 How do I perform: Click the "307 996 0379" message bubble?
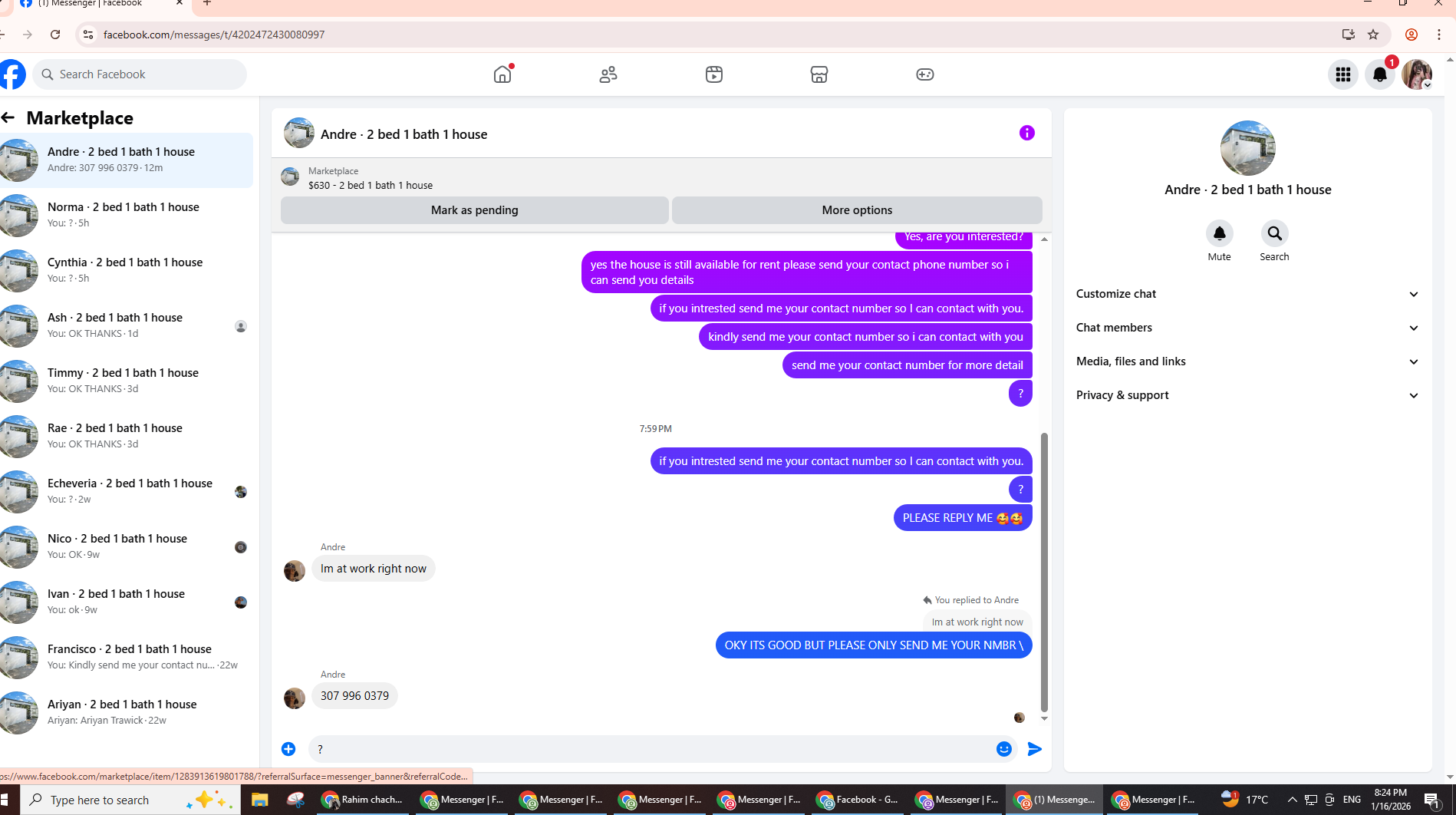[x=354, y=696]
